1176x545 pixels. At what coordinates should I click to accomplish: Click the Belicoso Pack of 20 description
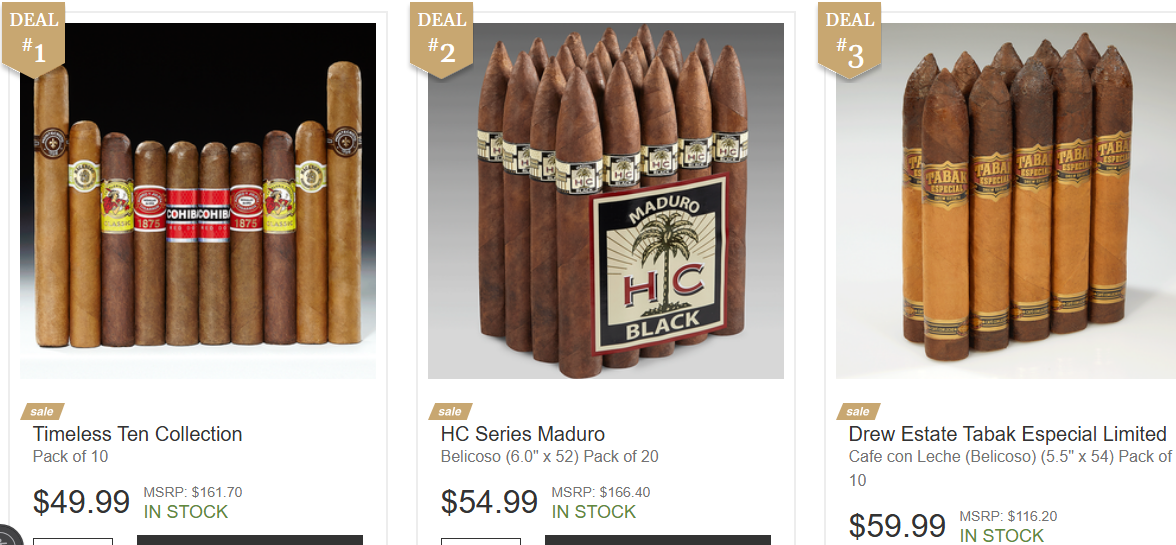pos(550,457)
